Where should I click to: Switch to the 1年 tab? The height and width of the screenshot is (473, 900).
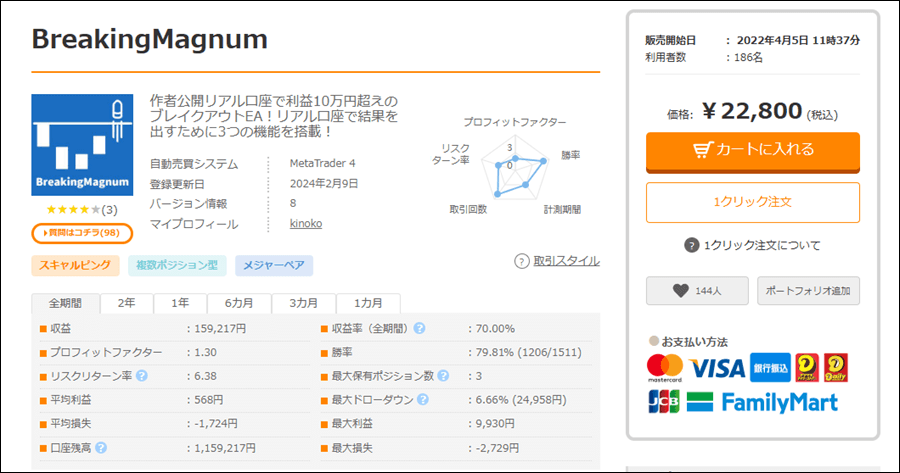coord(180,303)
